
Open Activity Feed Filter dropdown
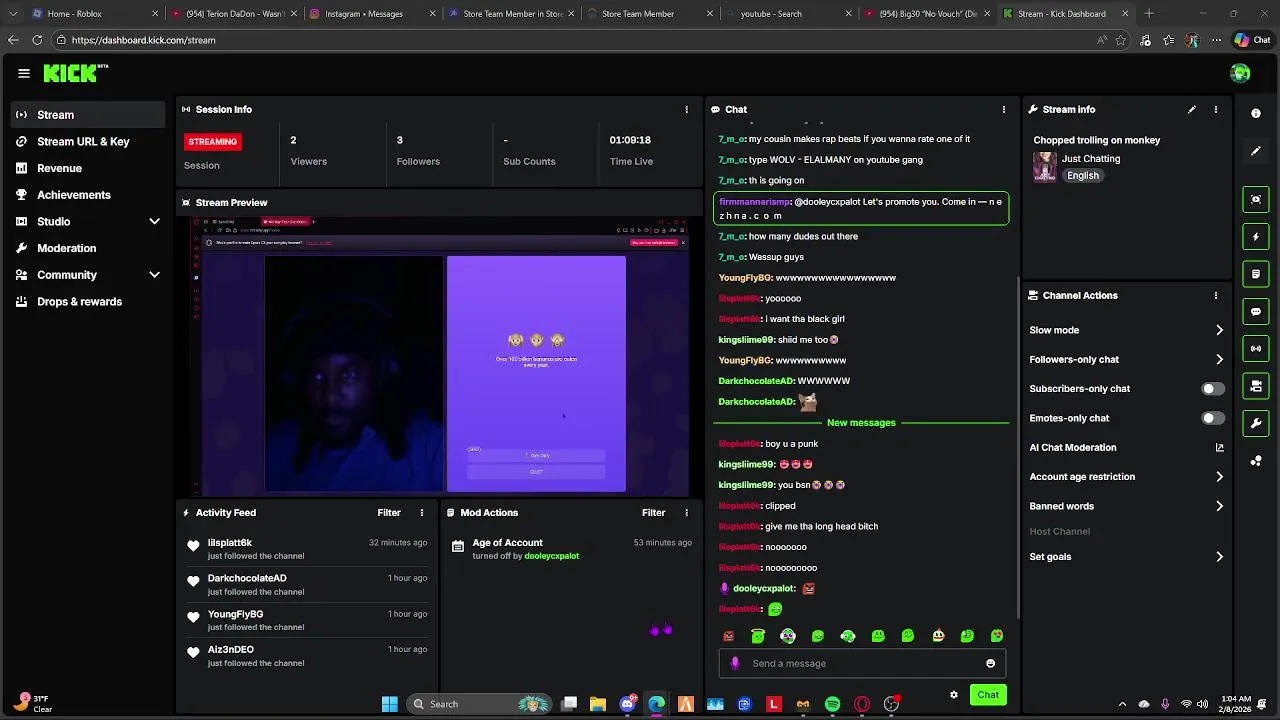coord(389,512)
